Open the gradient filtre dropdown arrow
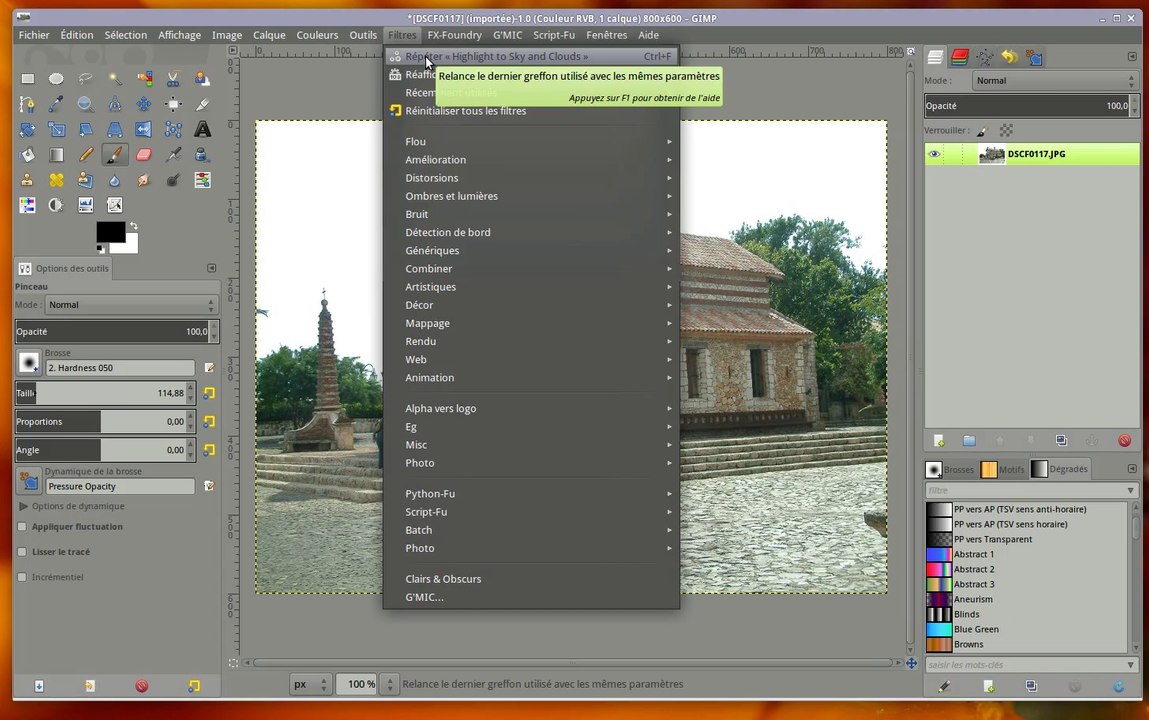1149x720 pixels. click(x=1131, y=491)
